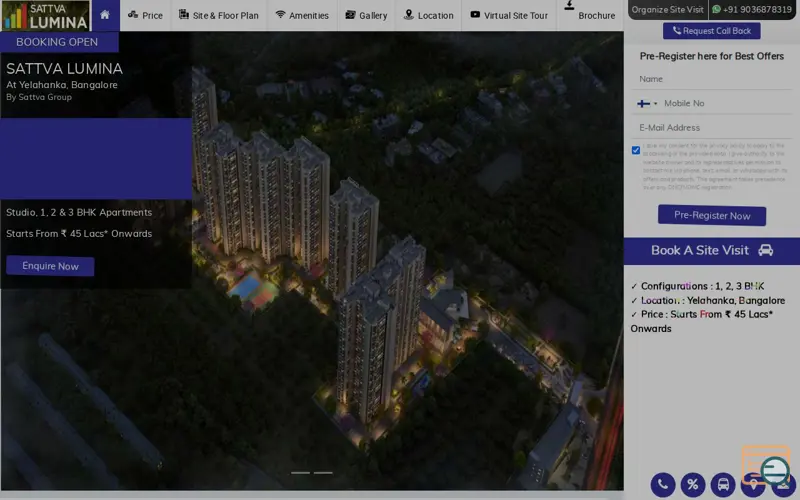Click the Site & Floor Plan building icon

click(184, 14)
